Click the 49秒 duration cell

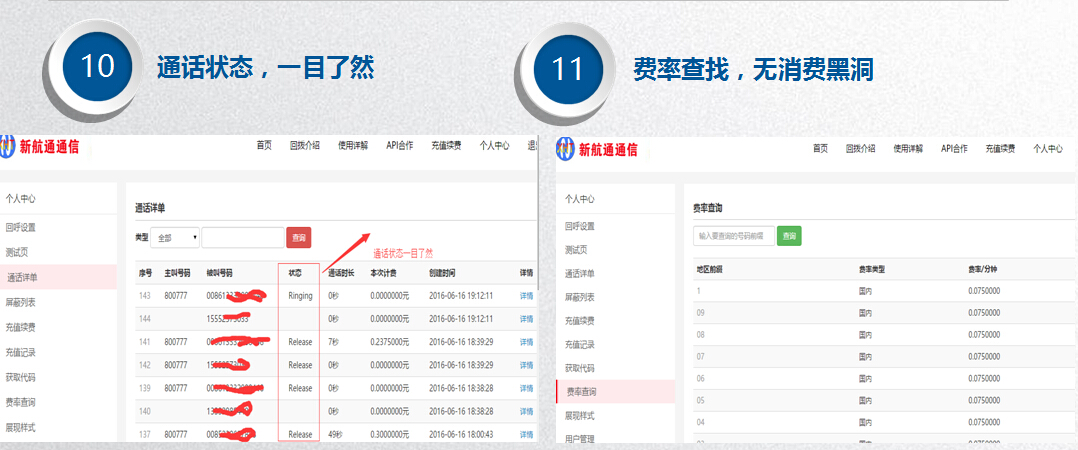[335, 434]
